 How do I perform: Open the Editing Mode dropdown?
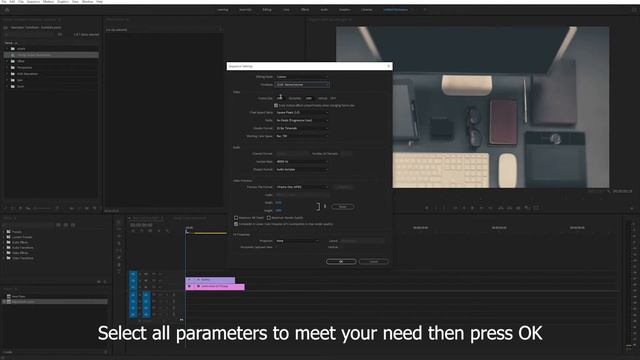(x=302, y=77)
